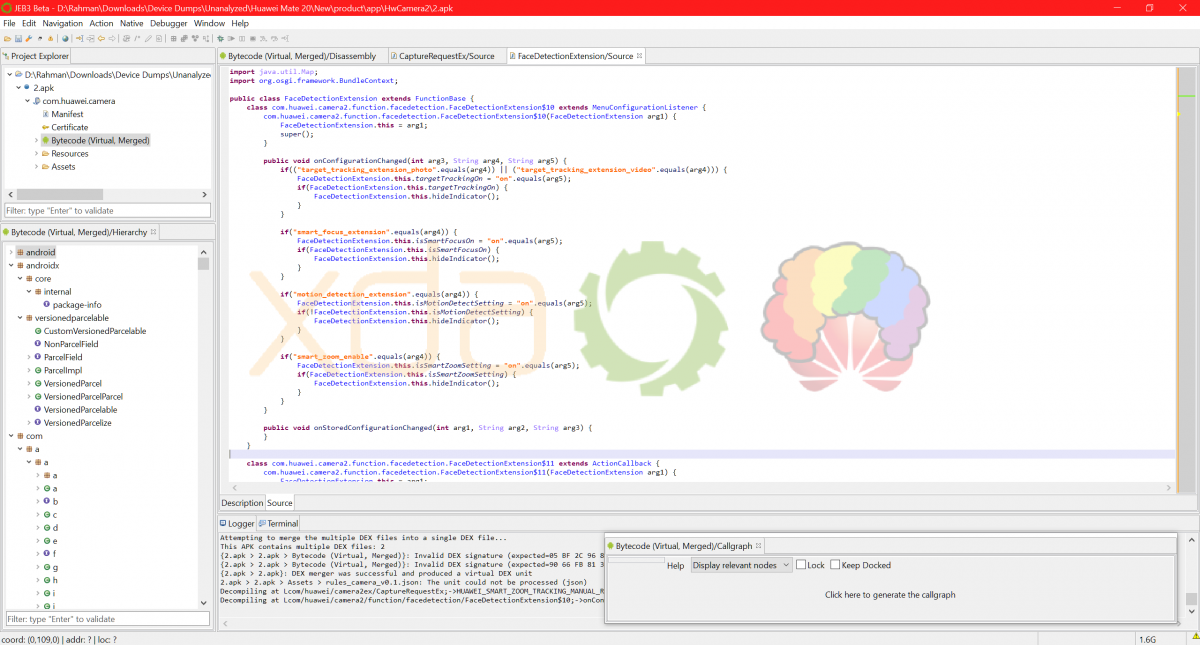Collapse the 2.apk node

tap(18, 88)
